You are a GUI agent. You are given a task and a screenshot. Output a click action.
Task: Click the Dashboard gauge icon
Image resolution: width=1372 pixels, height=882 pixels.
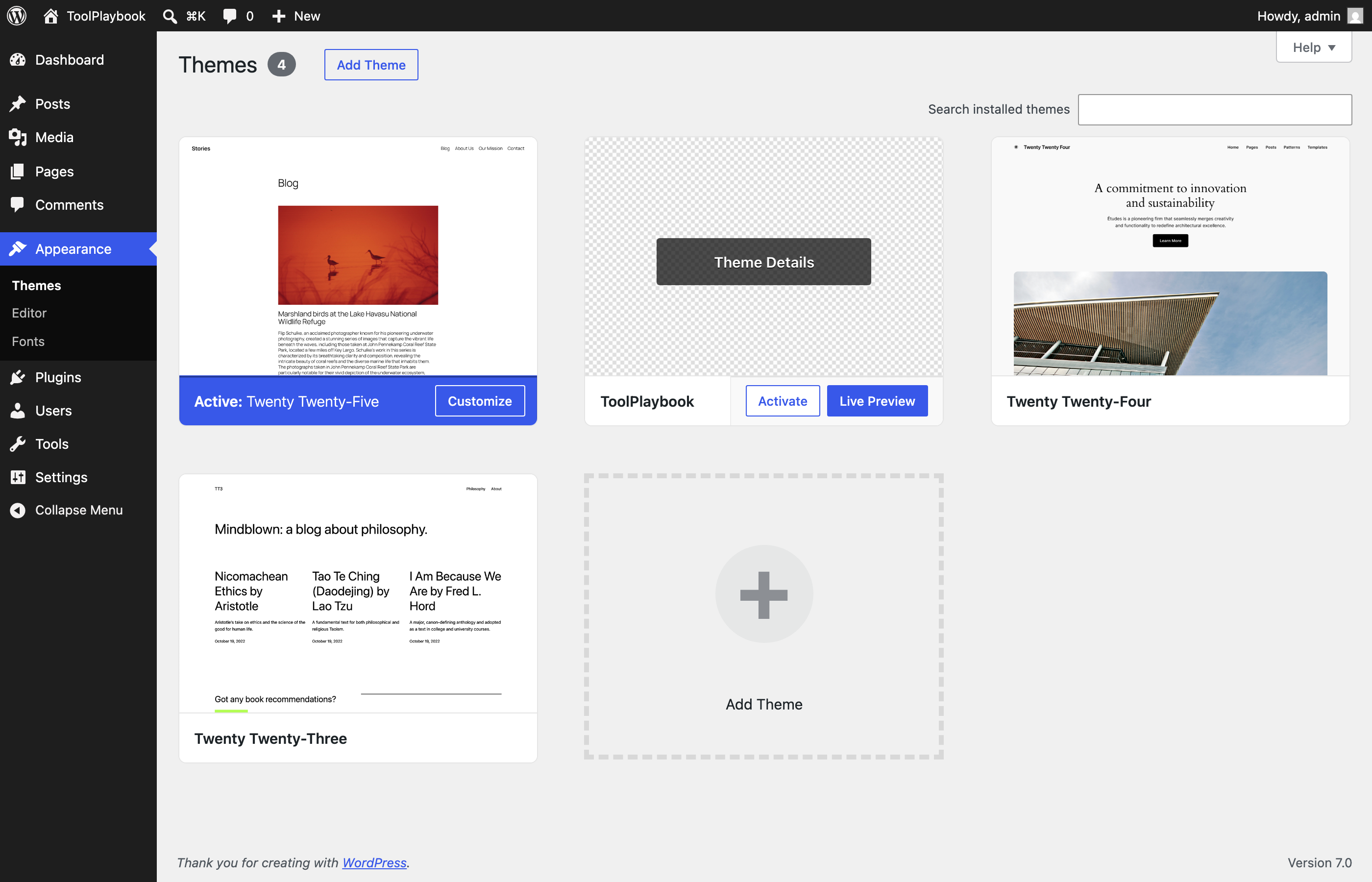[x=18, y=60]
